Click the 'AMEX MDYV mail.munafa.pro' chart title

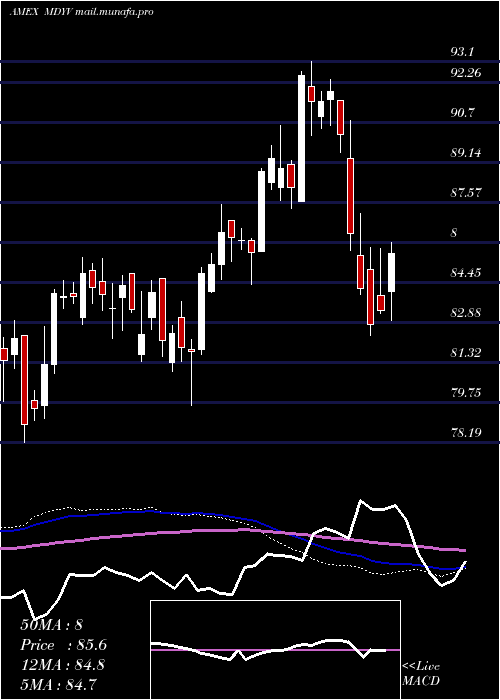tap(81, 12)
